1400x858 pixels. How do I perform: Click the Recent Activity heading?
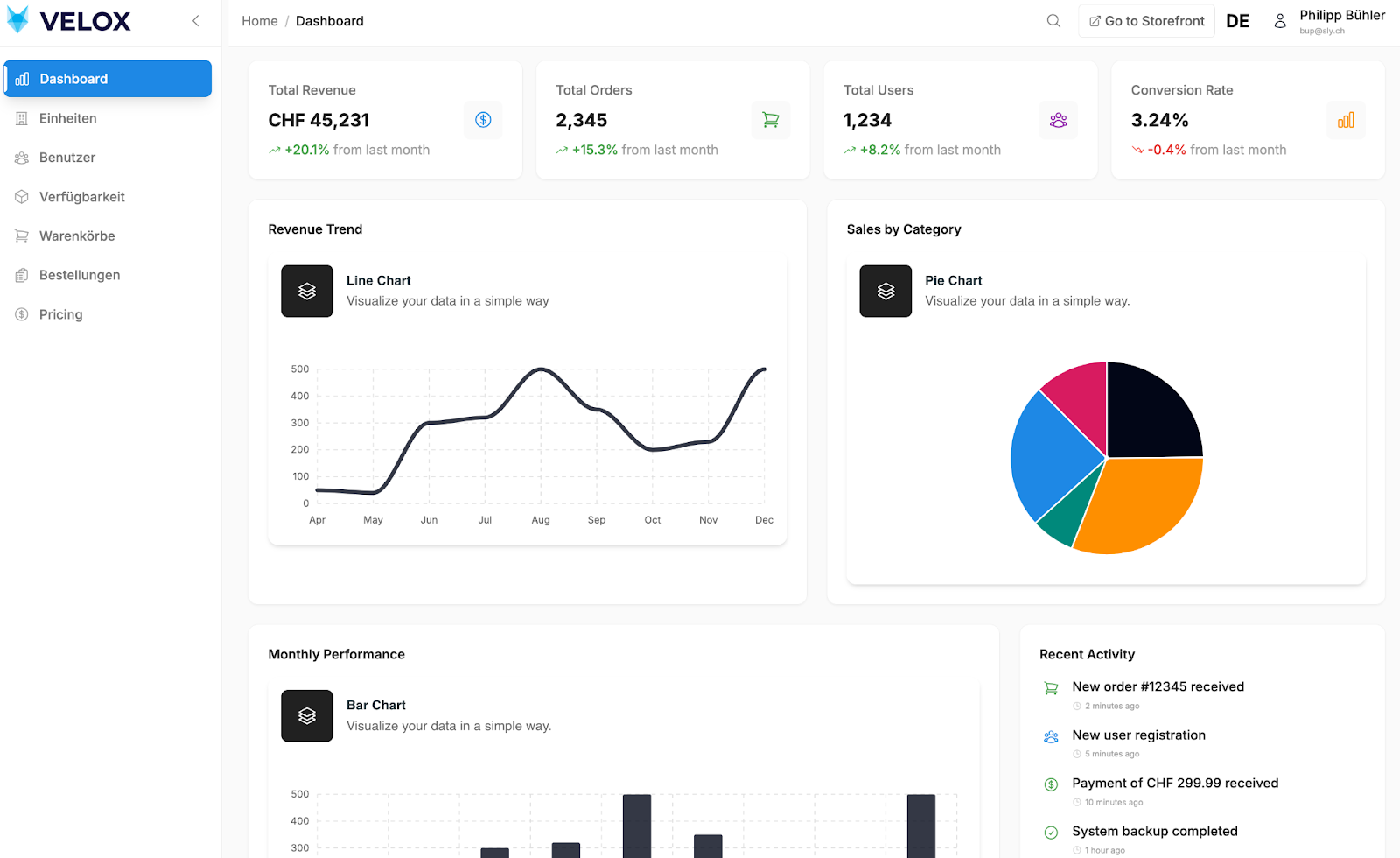click(1087, 654)
